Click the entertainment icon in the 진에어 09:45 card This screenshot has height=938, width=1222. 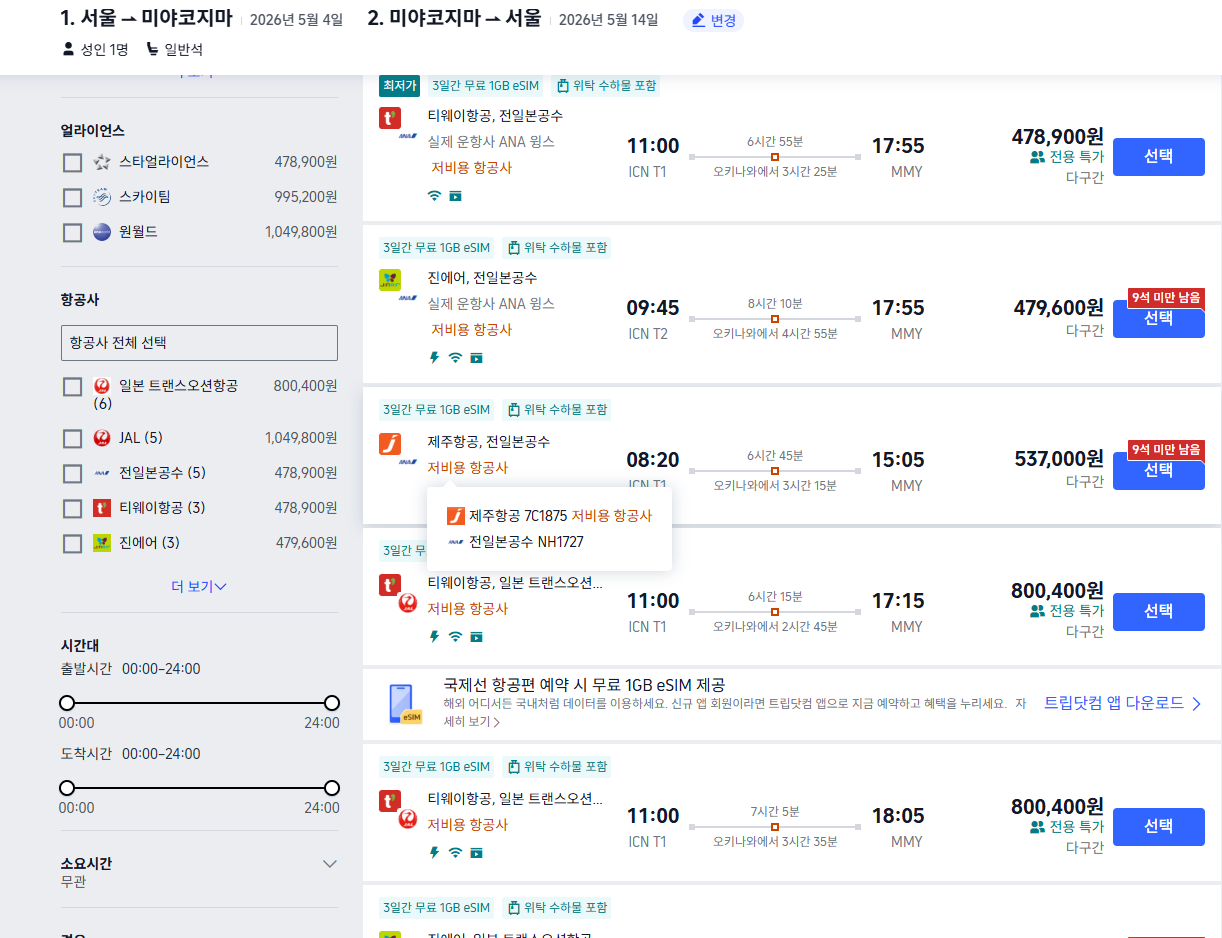[x=477, y=358]
